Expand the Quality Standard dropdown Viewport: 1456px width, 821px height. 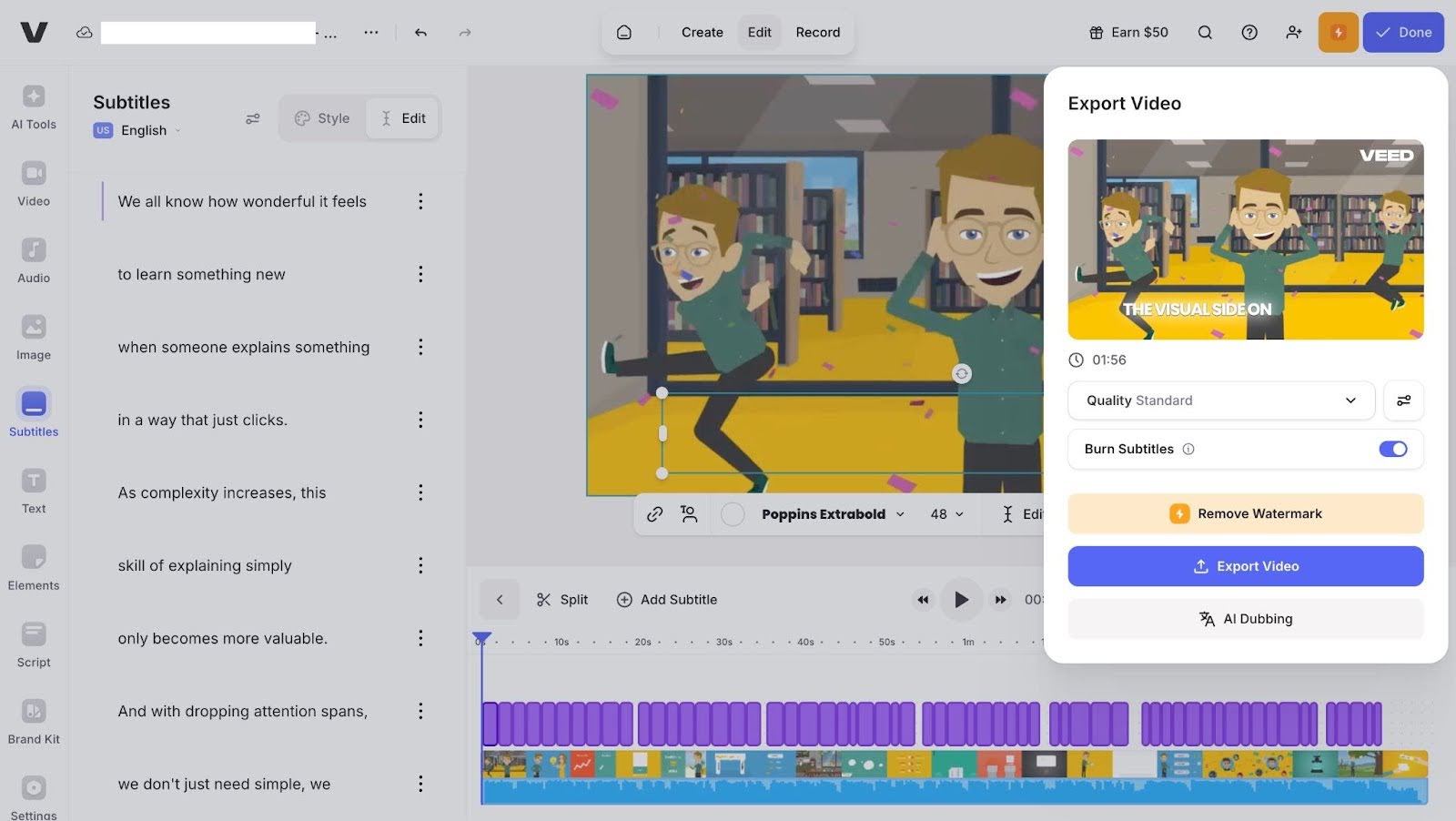pos(1220,400)
